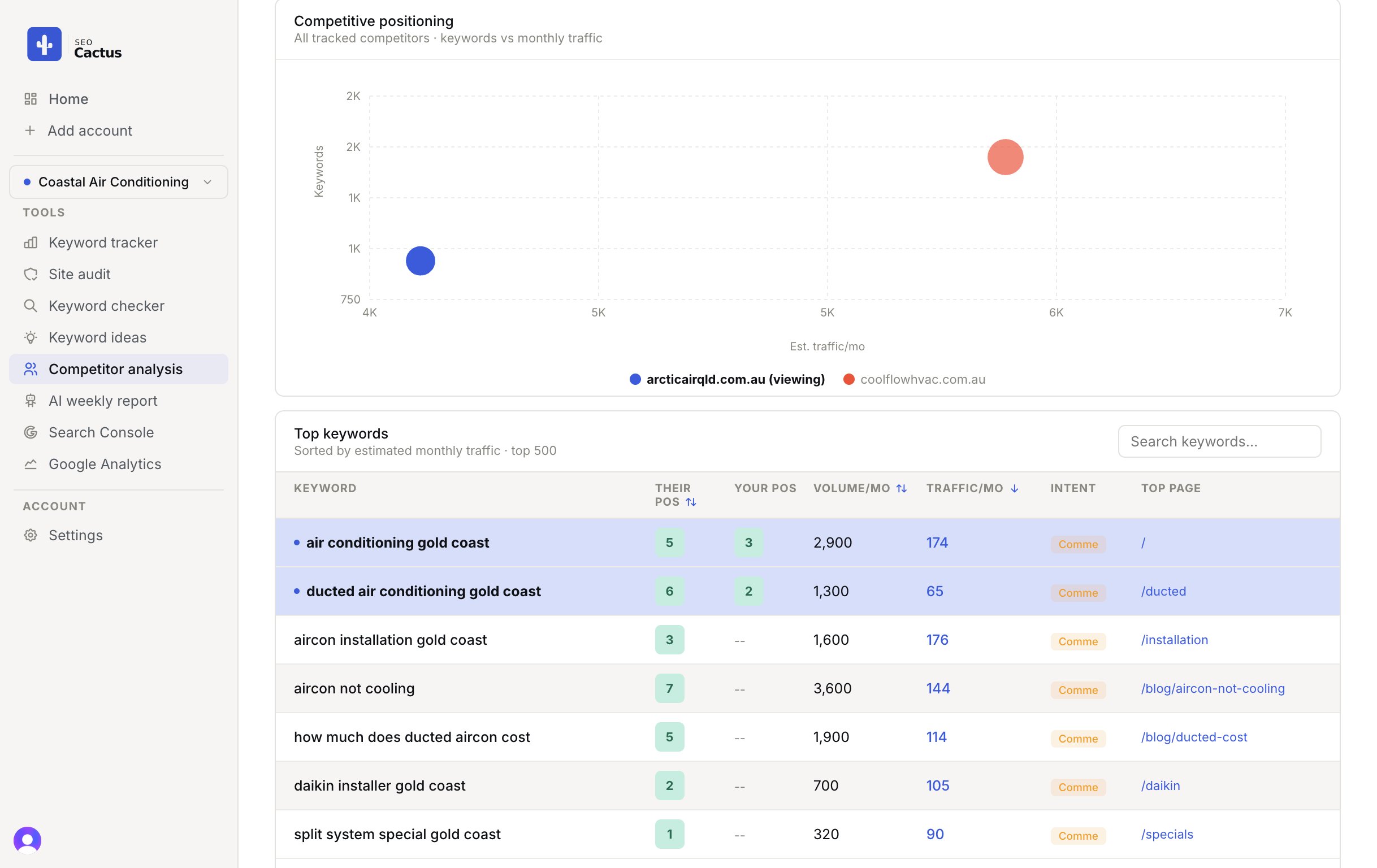Click the SEO Cactus logo icon
This screenshot has width=1377, height=868.
point(44,44)
